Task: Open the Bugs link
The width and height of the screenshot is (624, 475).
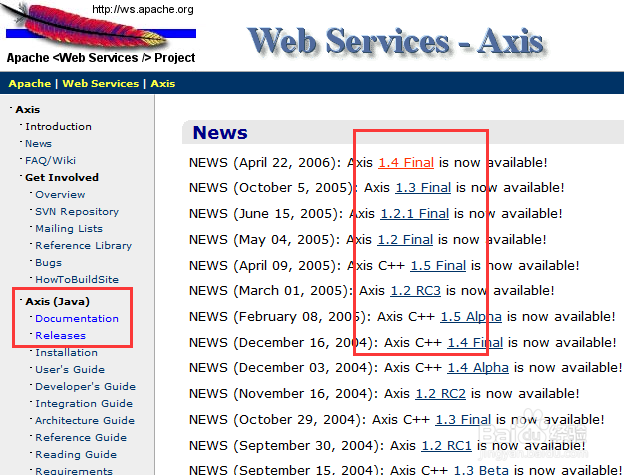Action: pos(49,263)
